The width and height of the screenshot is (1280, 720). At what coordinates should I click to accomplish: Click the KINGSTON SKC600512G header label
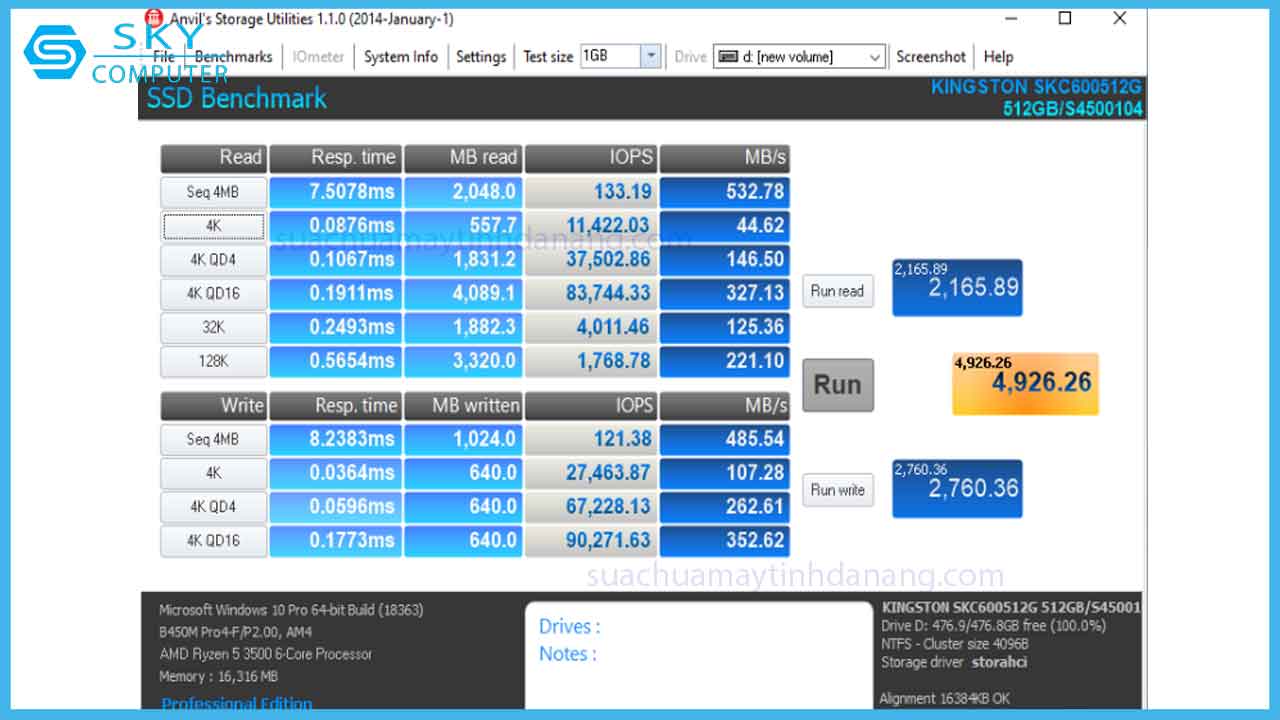tap(1036, 87)
